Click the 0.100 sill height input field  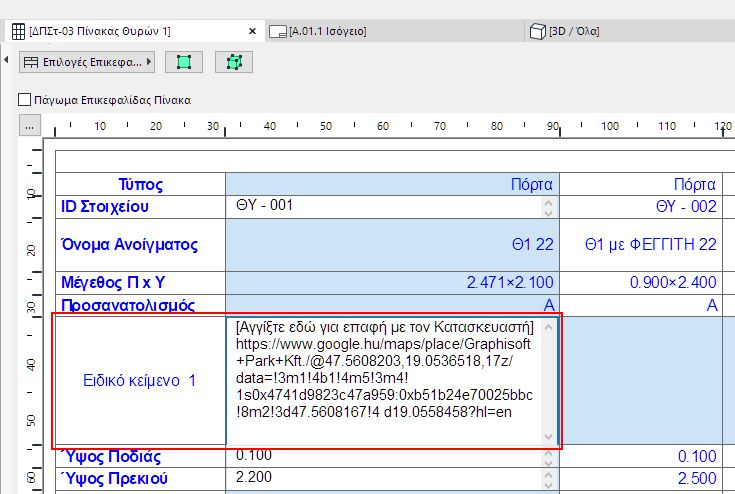click(383, 456)
